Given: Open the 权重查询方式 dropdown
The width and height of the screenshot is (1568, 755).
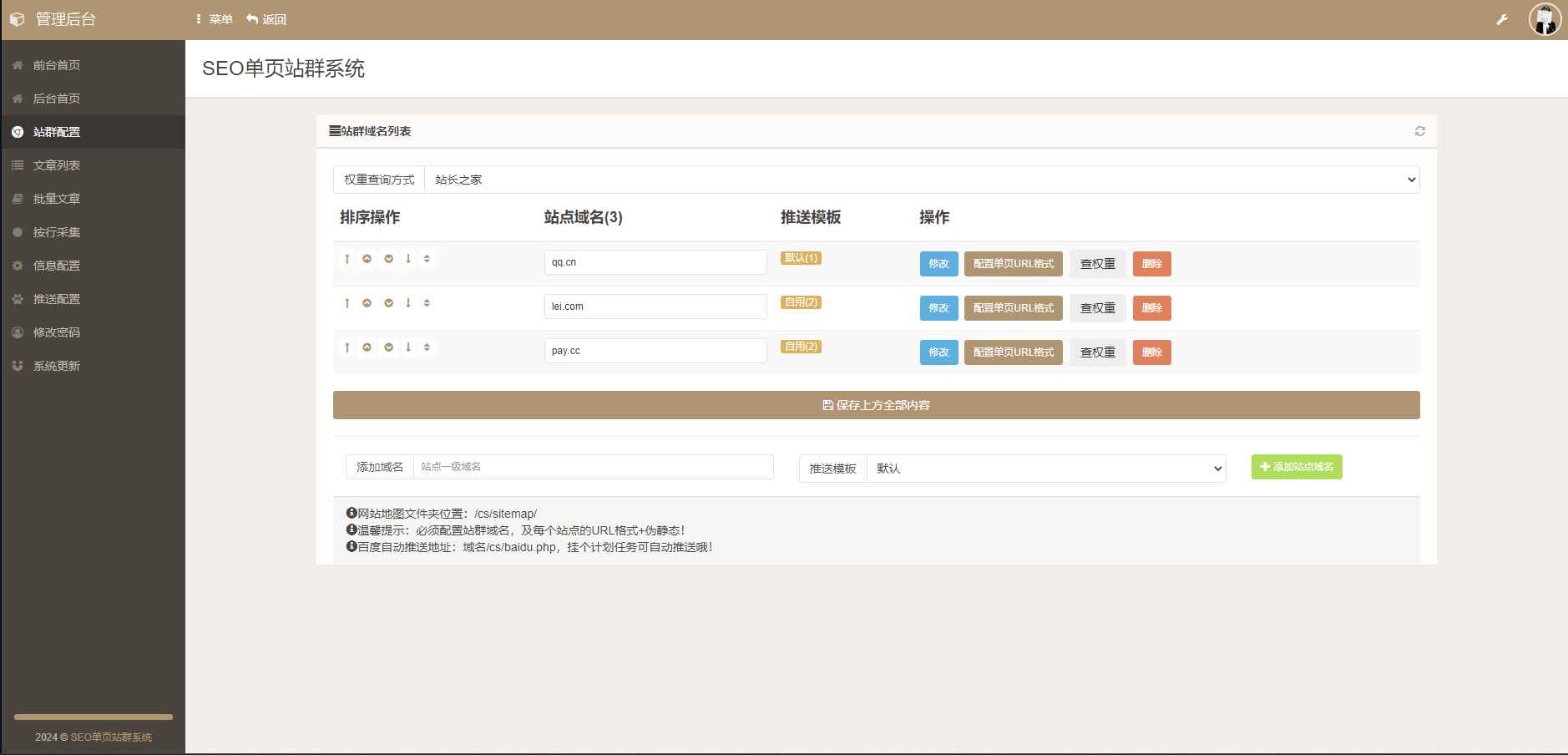Looking at the screenshot, I should tap(918, 179).
